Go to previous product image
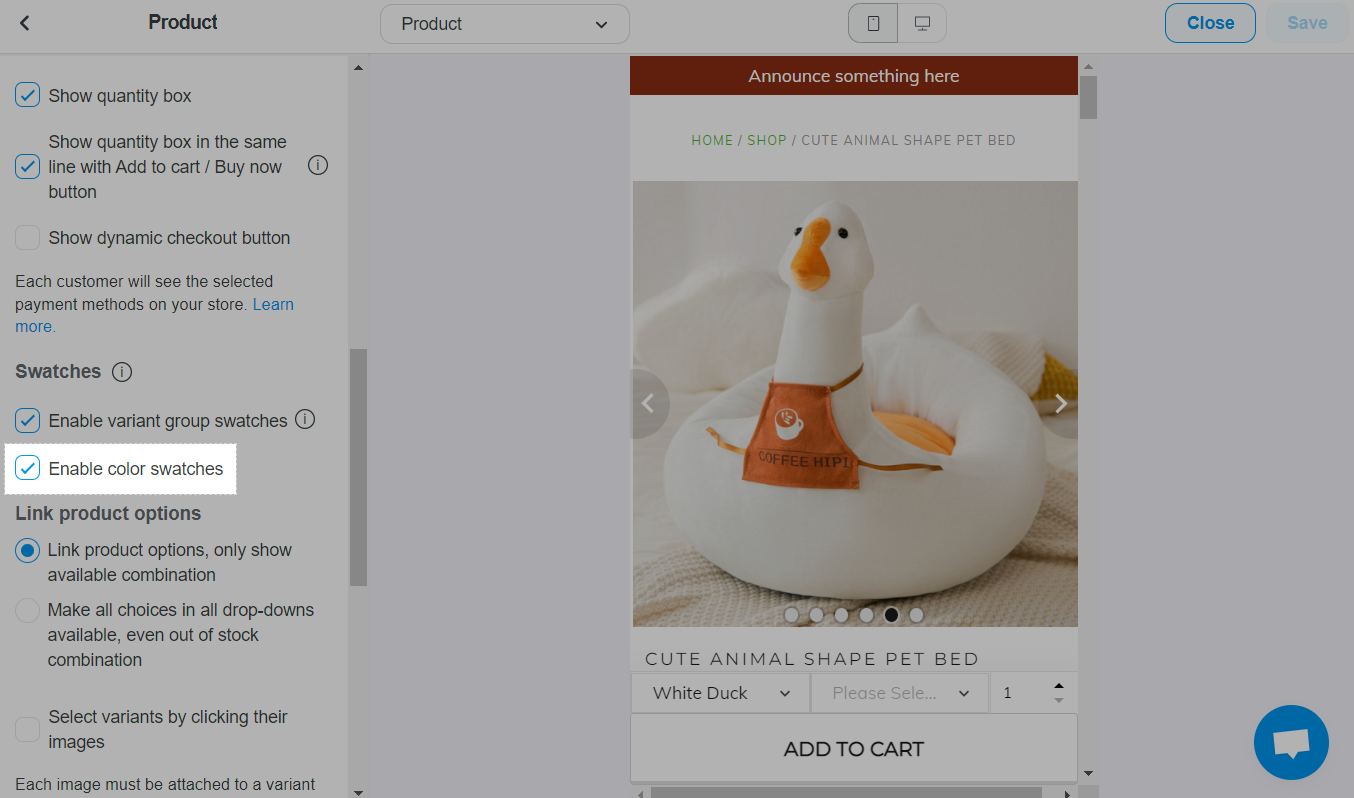The height and width of the screenshot is (798, 1354). point(648,403)
